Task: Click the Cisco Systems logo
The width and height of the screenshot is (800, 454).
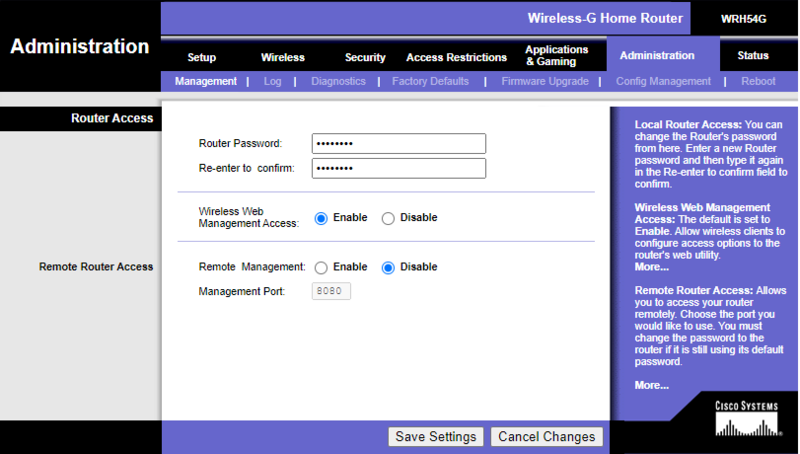Action: pyautogui.click(x=746, y=419)
